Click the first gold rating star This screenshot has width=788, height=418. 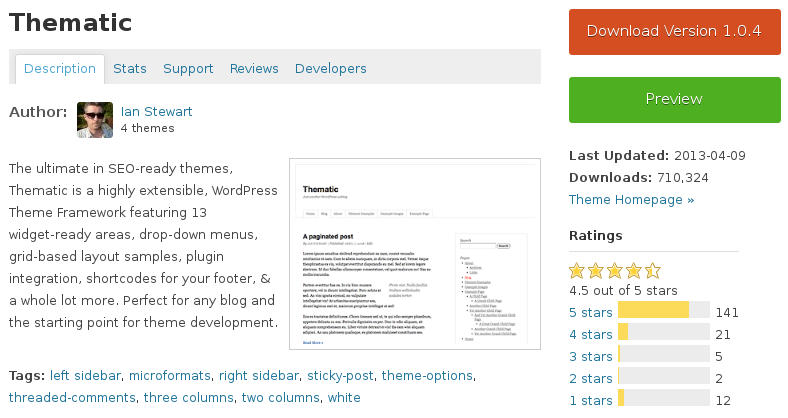tap(577, 271)
